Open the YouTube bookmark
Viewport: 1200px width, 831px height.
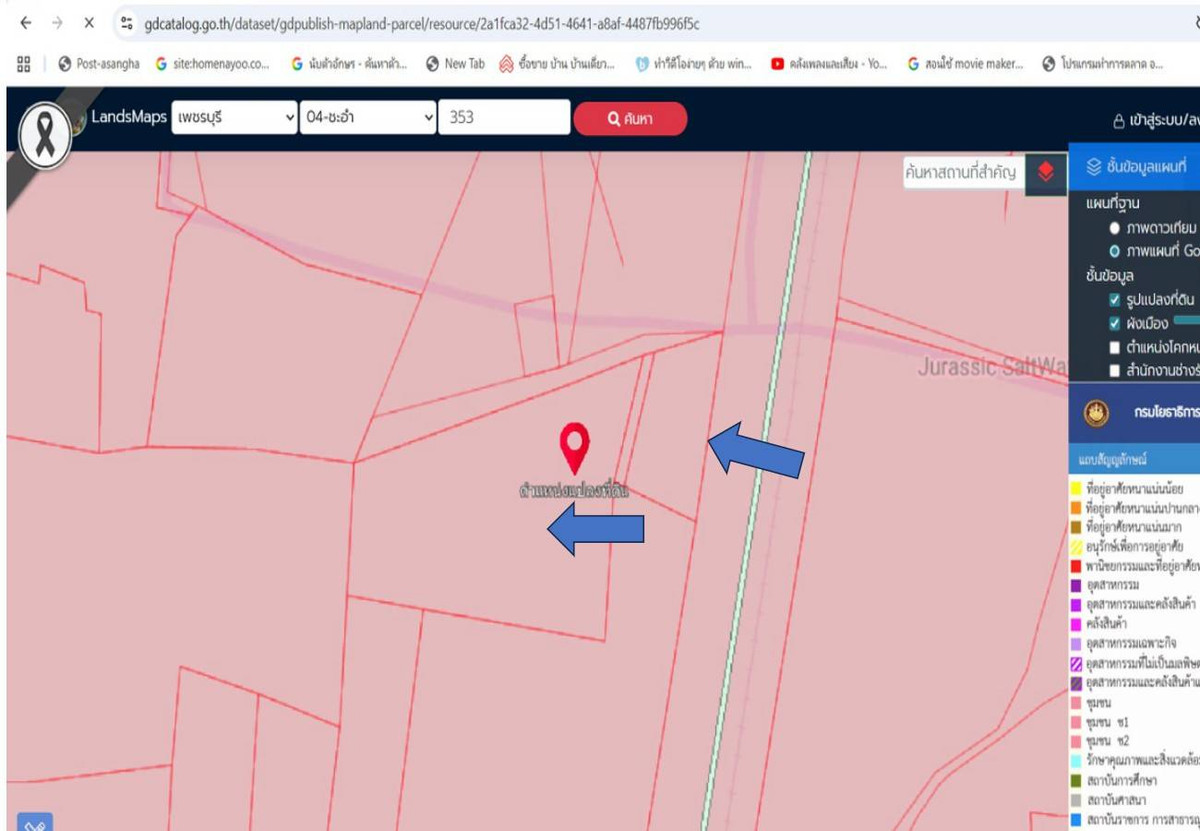[829, 64]
